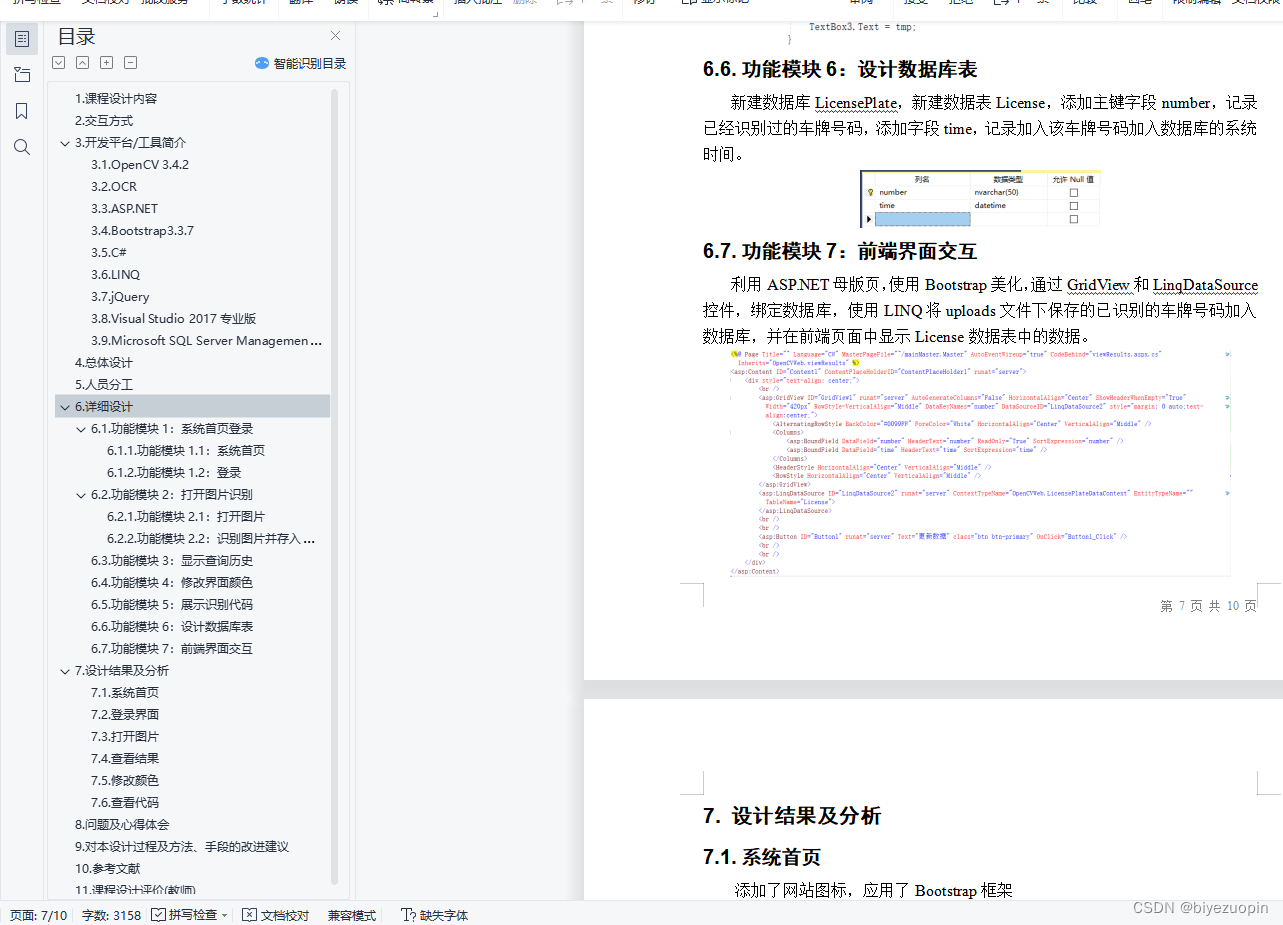
Task: Collapse 6.1.功能模块 1 subsection
Action: click(x=81, y=429)
